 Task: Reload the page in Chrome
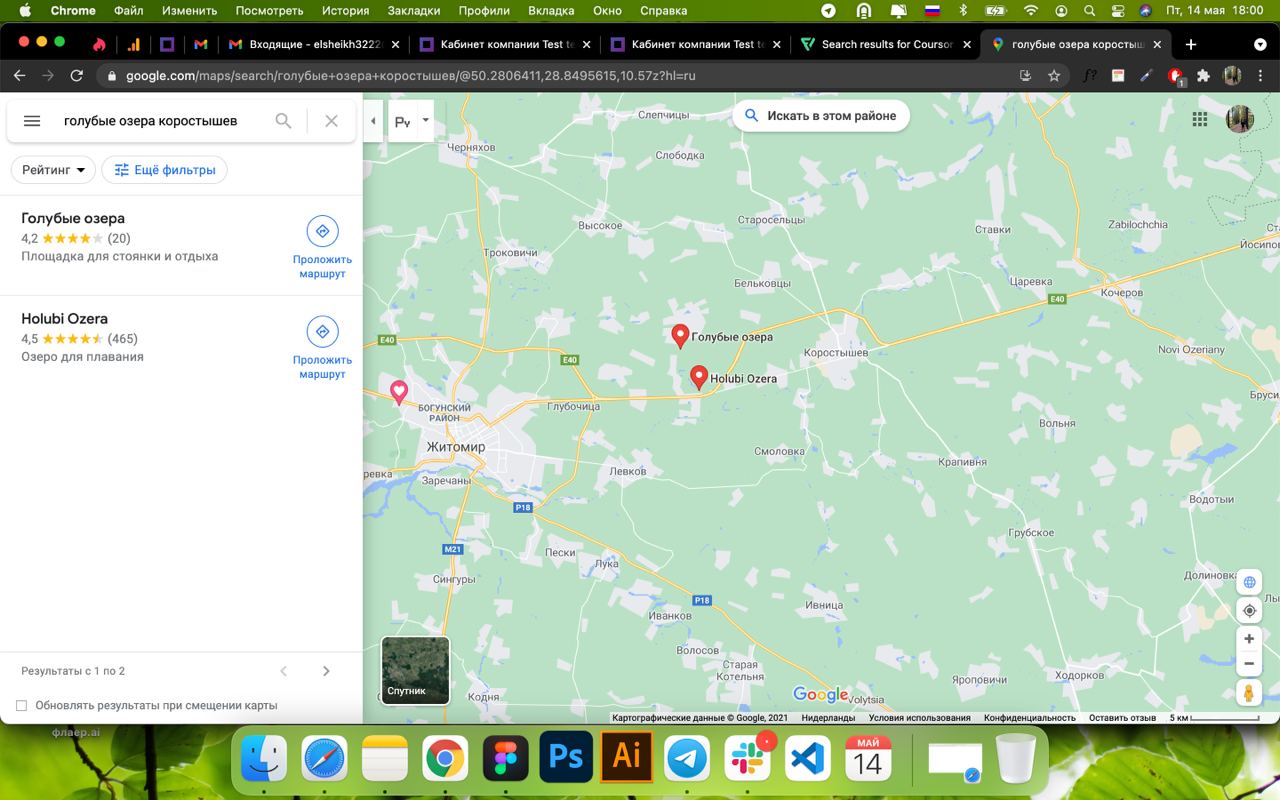click(x=76, y=76)
